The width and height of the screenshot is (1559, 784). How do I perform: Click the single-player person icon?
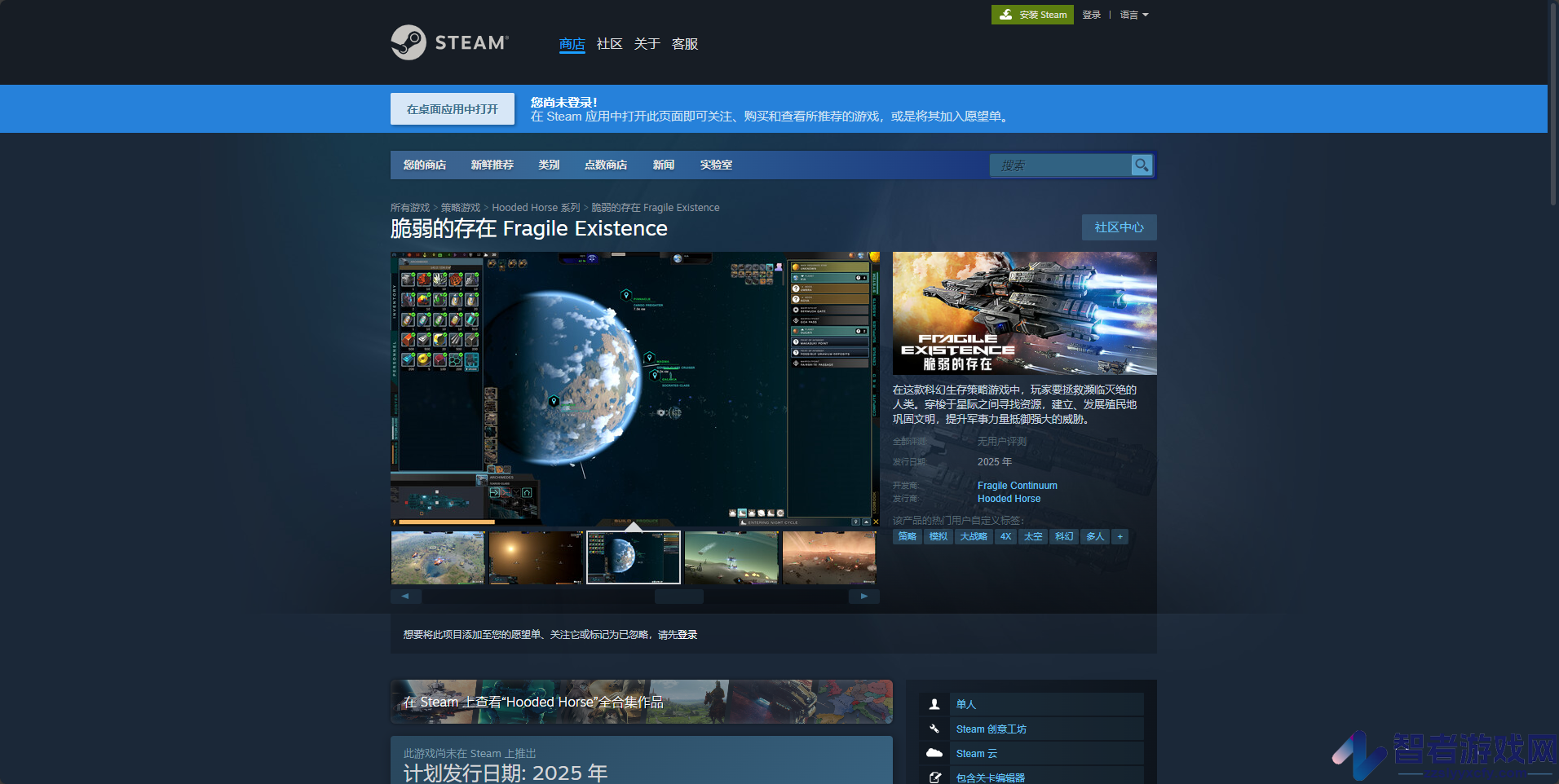coord(934,704)
